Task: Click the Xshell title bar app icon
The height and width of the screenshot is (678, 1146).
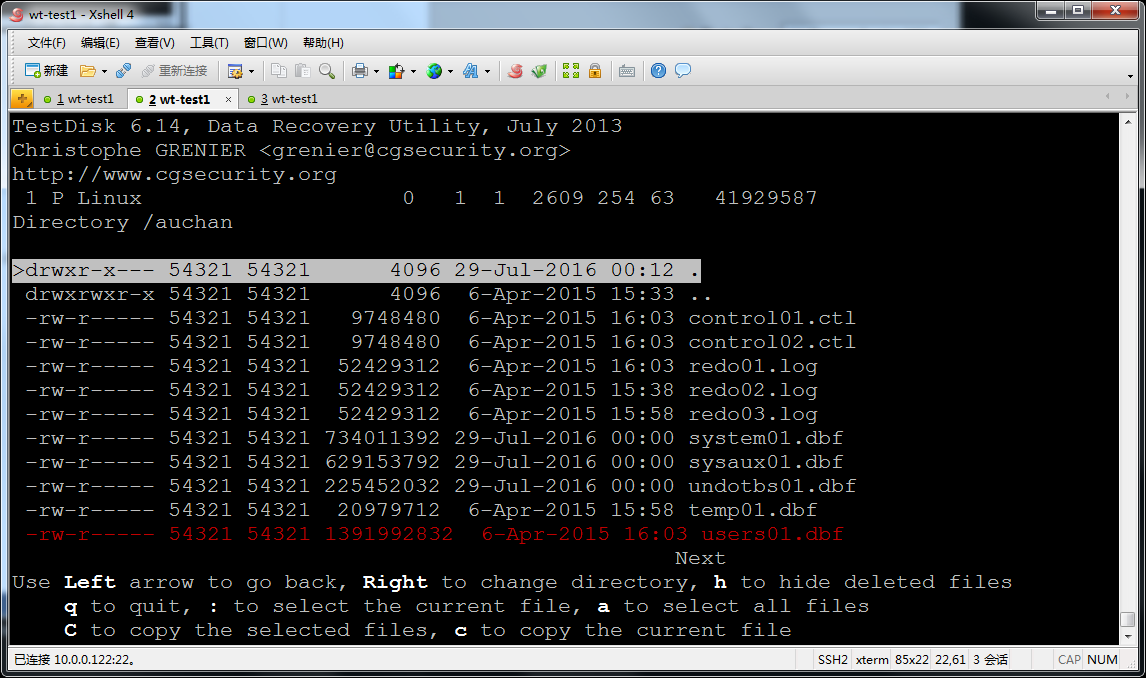Action: click(x=17, y=14)
